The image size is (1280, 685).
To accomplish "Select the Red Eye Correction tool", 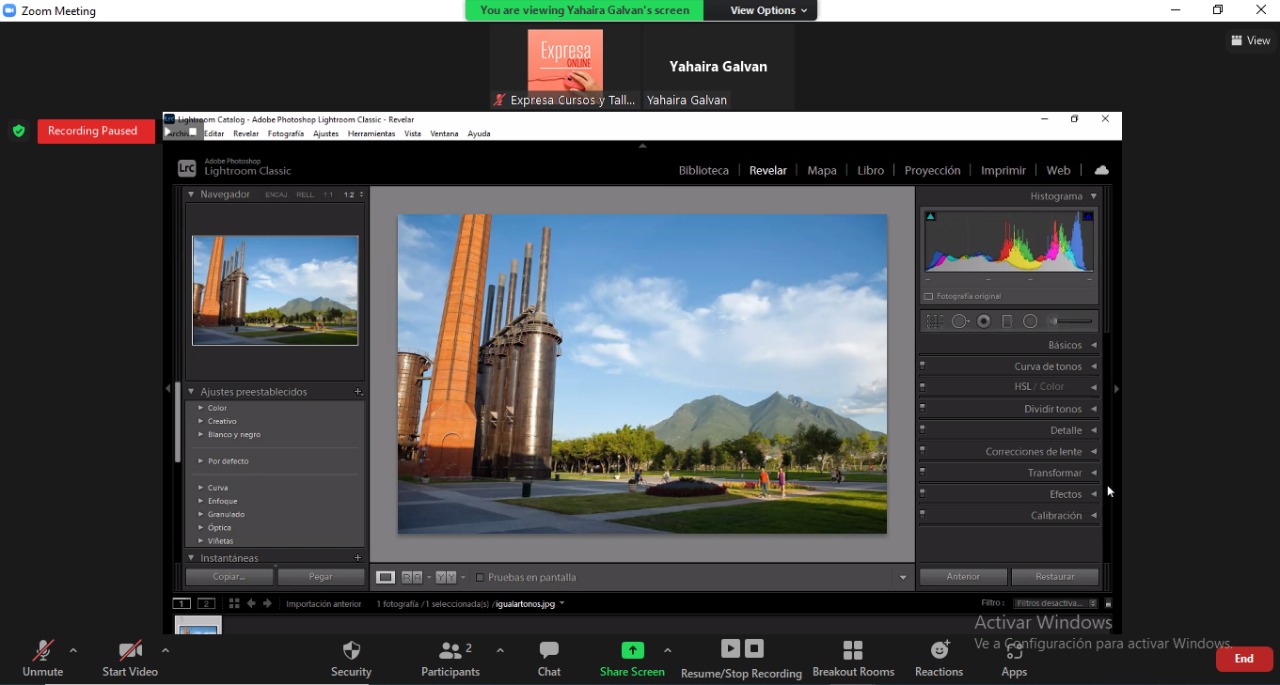I will [984, 322].
